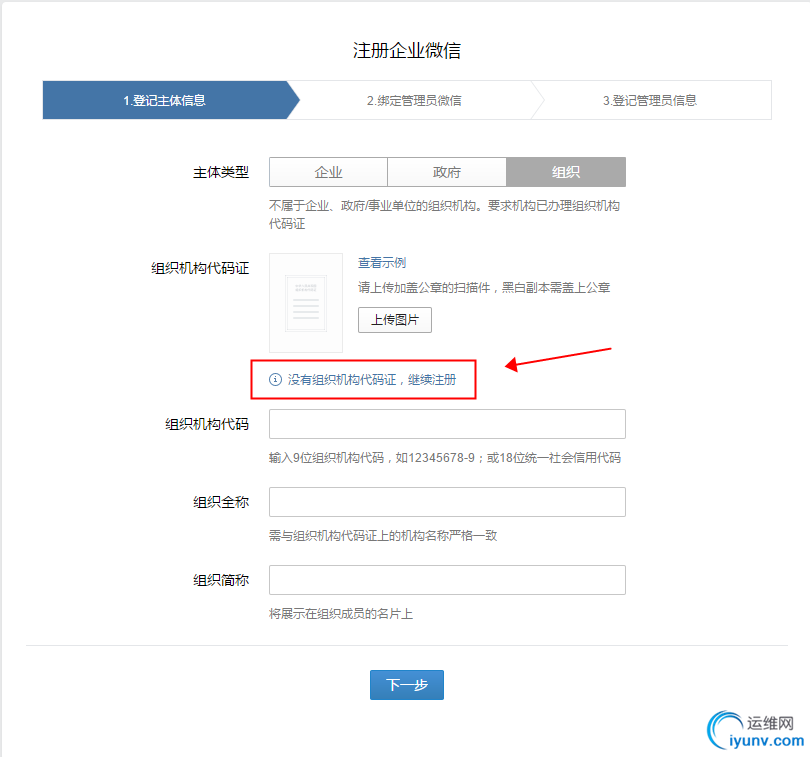Click the text 请上传加盖公章的扫描件

coord(424,287)
